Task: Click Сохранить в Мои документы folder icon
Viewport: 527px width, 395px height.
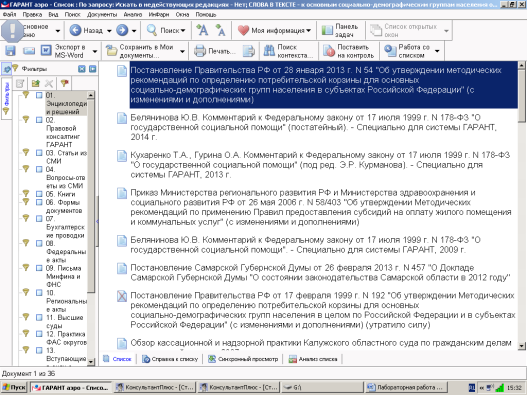Action: pyautogui.click(x=111, y=51)
